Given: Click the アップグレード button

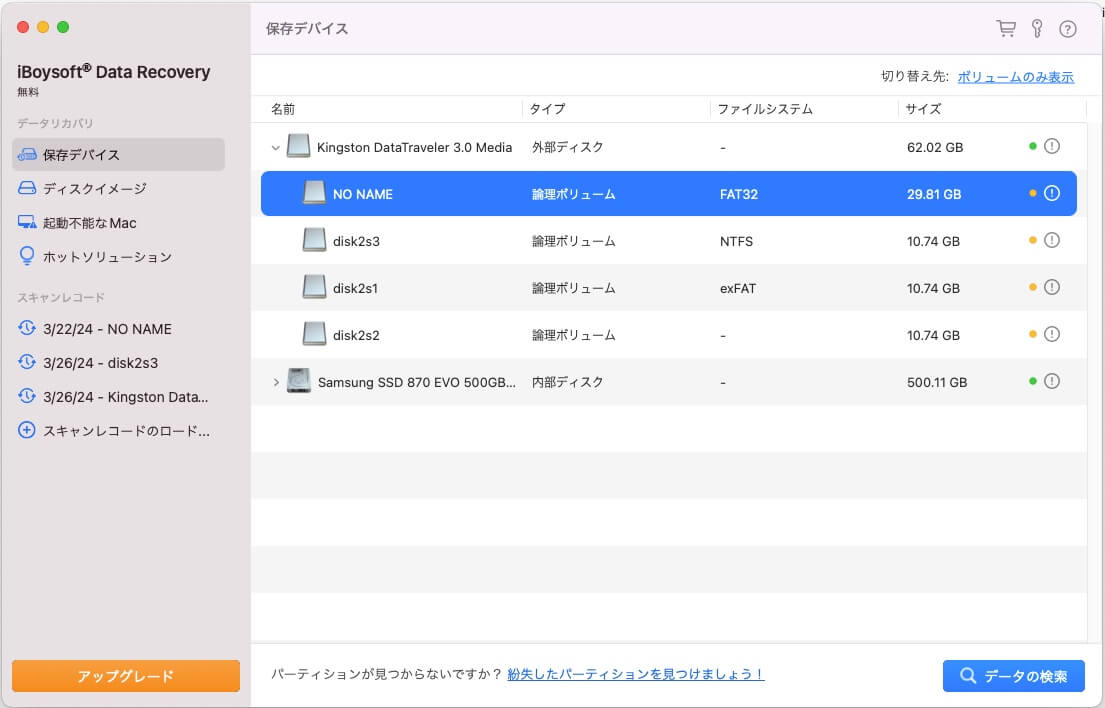Looking at the screenshot, I should [x=125, y=676].
